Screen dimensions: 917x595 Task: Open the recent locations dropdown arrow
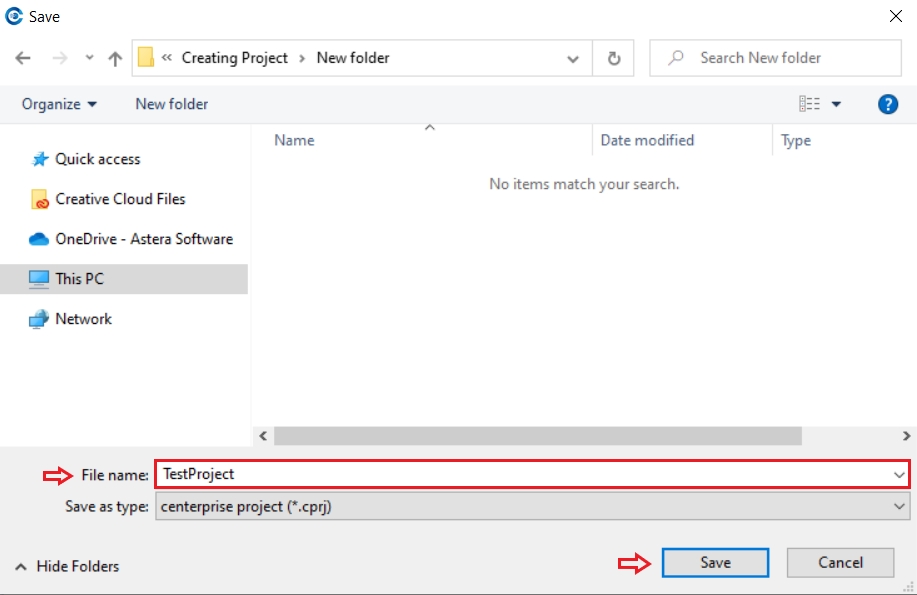(88, 58)
